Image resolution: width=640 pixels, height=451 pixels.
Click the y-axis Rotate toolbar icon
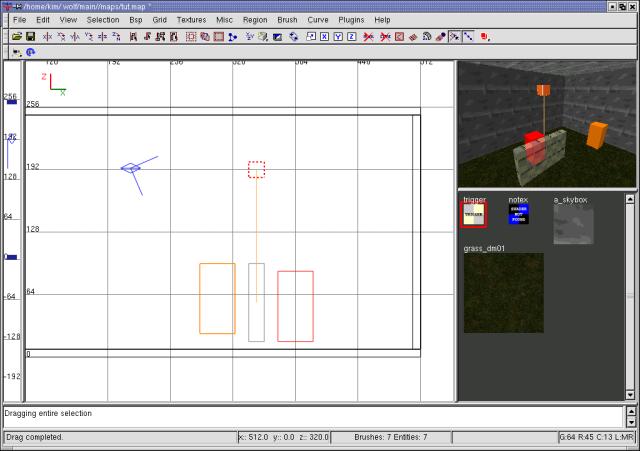click(89, 37)
